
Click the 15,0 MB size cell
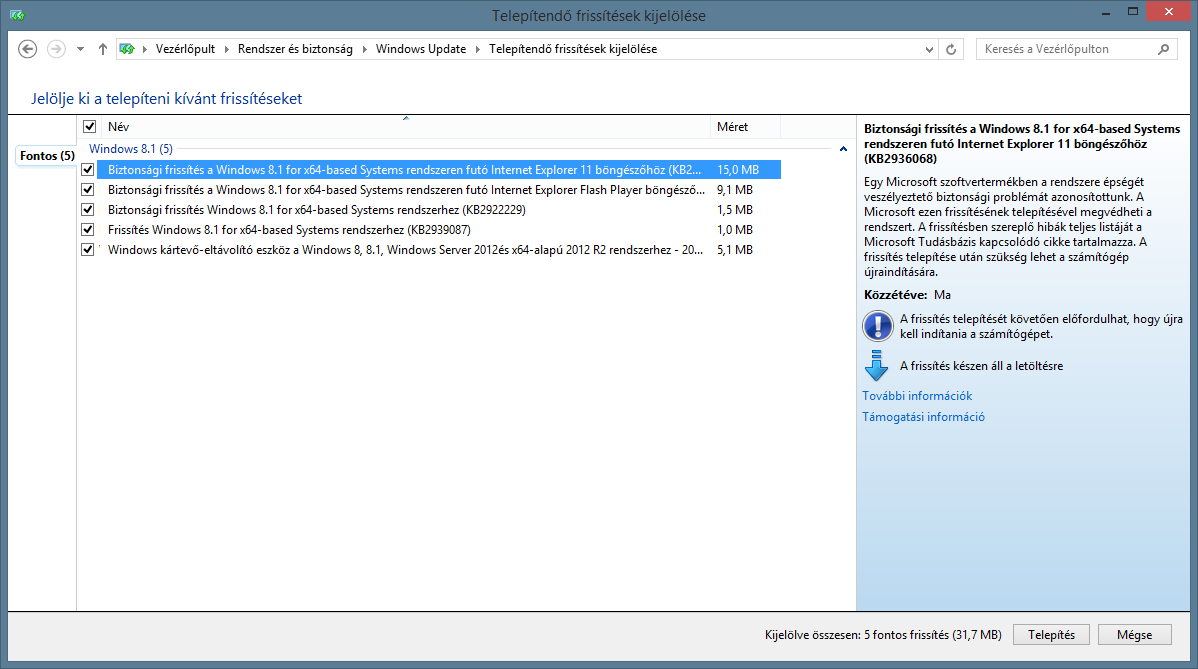(x=737, y=170)
